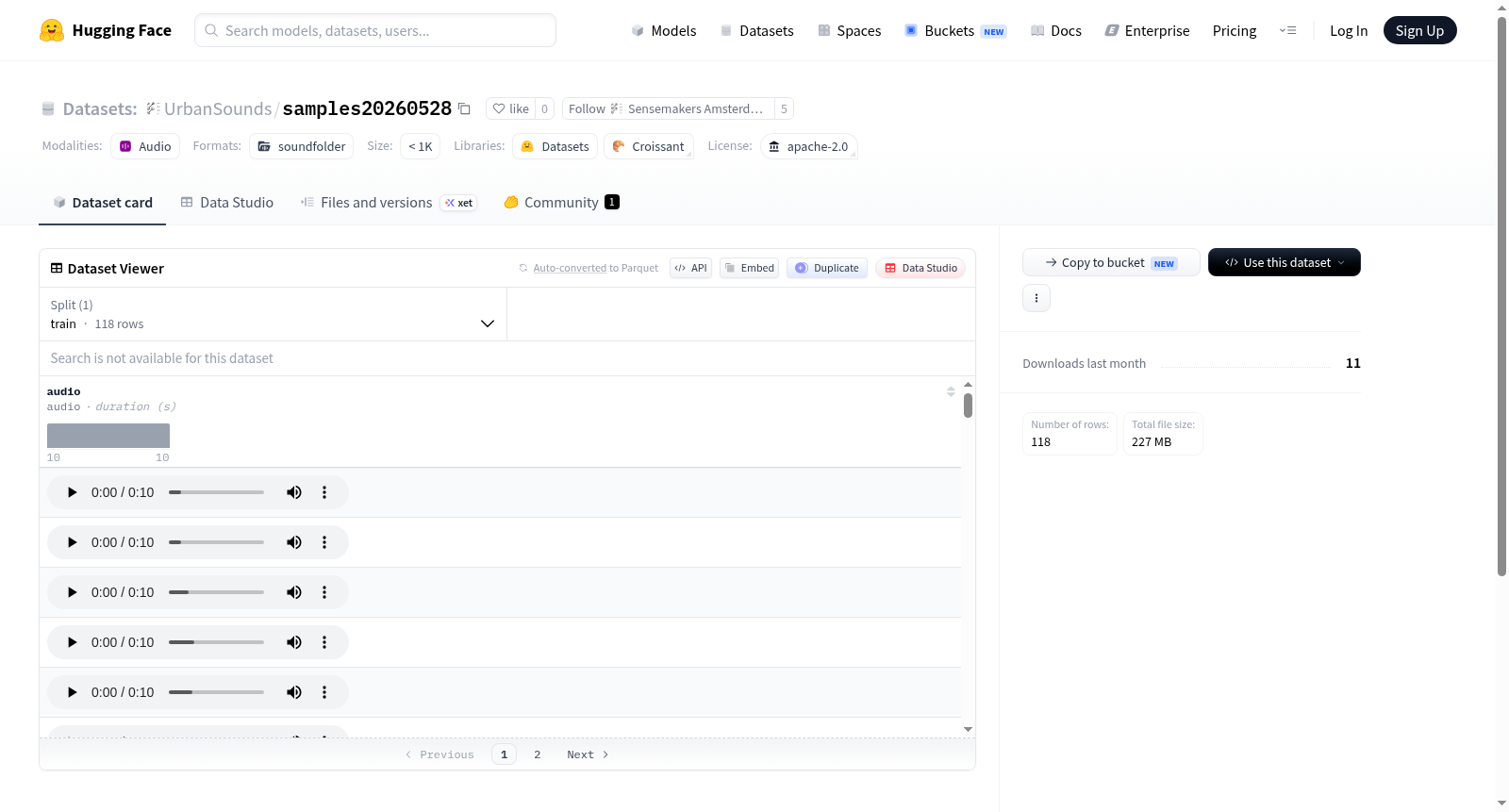Copy dataset name with the clipboard icon
This screenshot has height=812, width=1509.
(464, 108)
